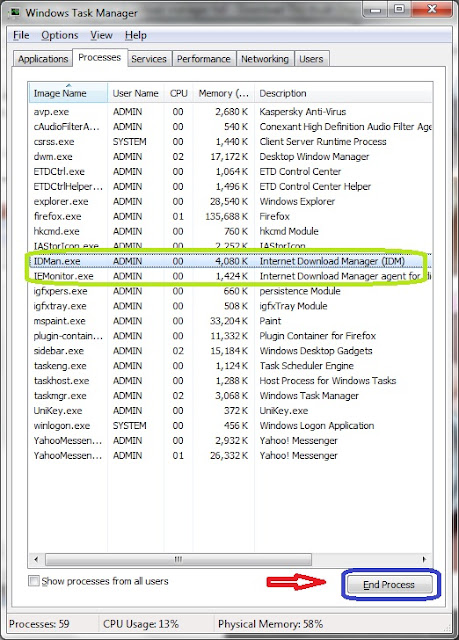Select the YahooMessen... row using 26,332 K
This screenshot has width=459, height=640.
pos(231,456)
